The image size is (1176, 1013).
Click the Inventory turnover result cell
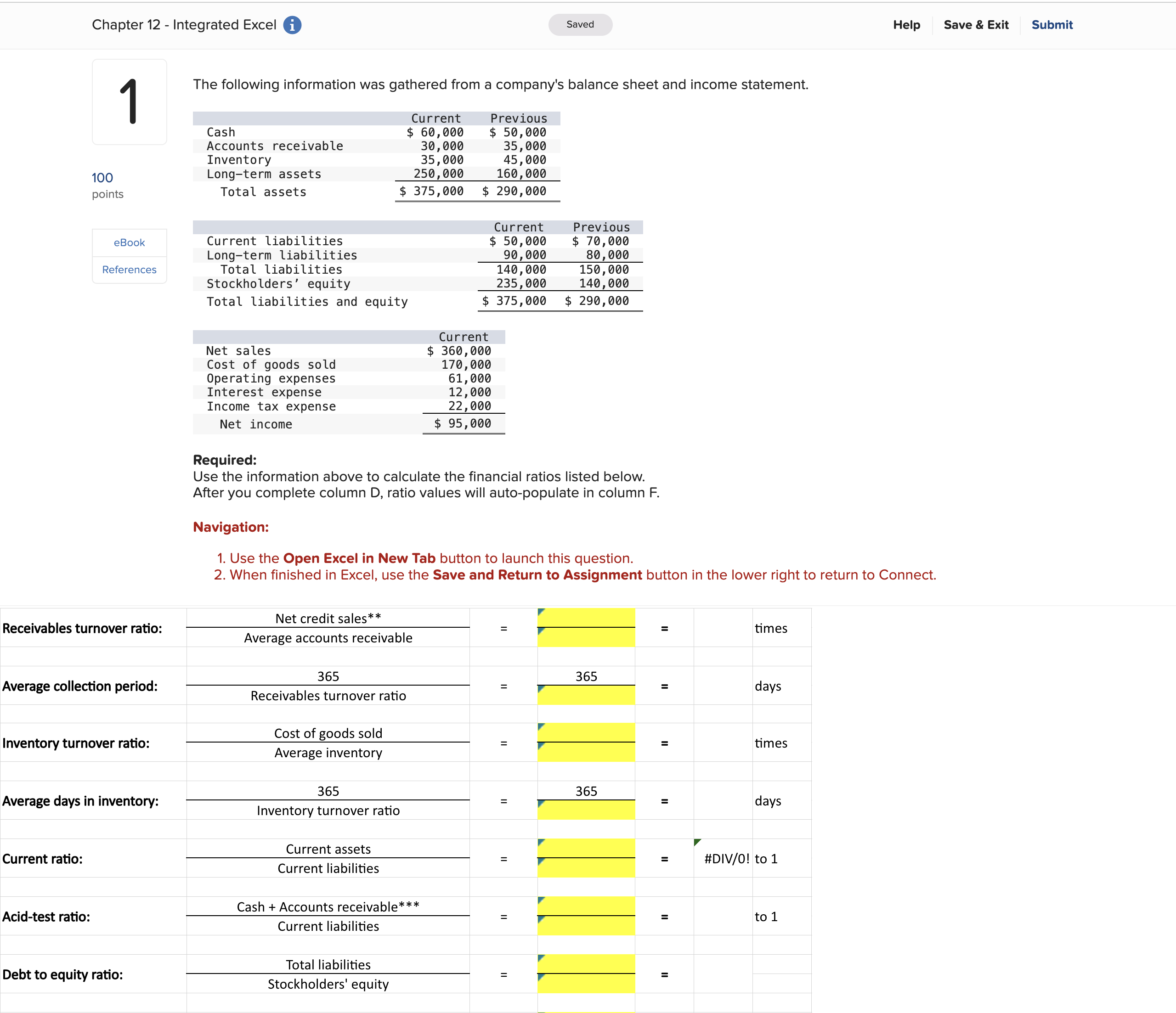click(x=723, y=742)
